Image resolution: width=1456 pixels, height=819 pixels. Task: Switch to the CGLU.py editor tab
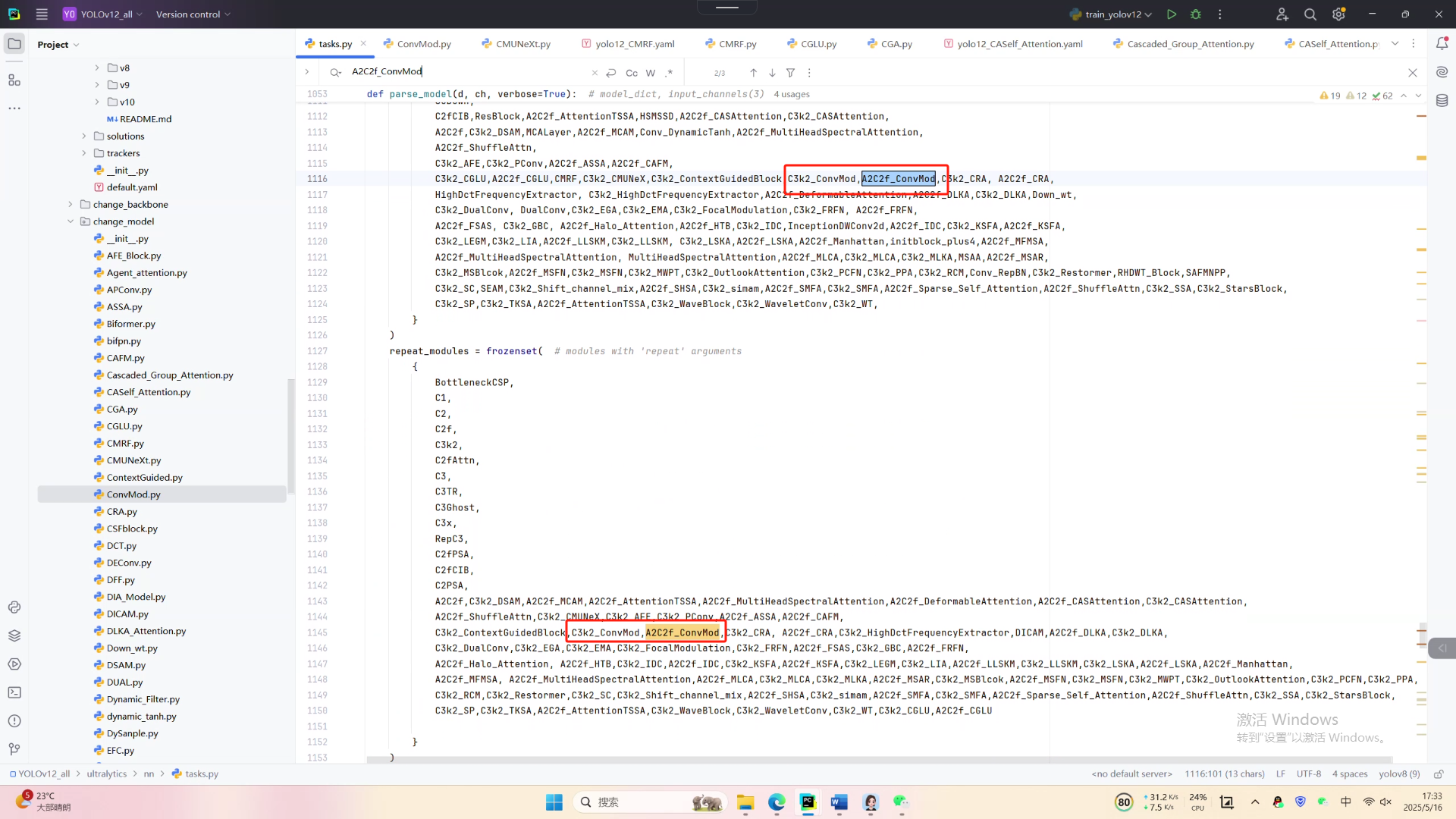[x=817, y=44]
